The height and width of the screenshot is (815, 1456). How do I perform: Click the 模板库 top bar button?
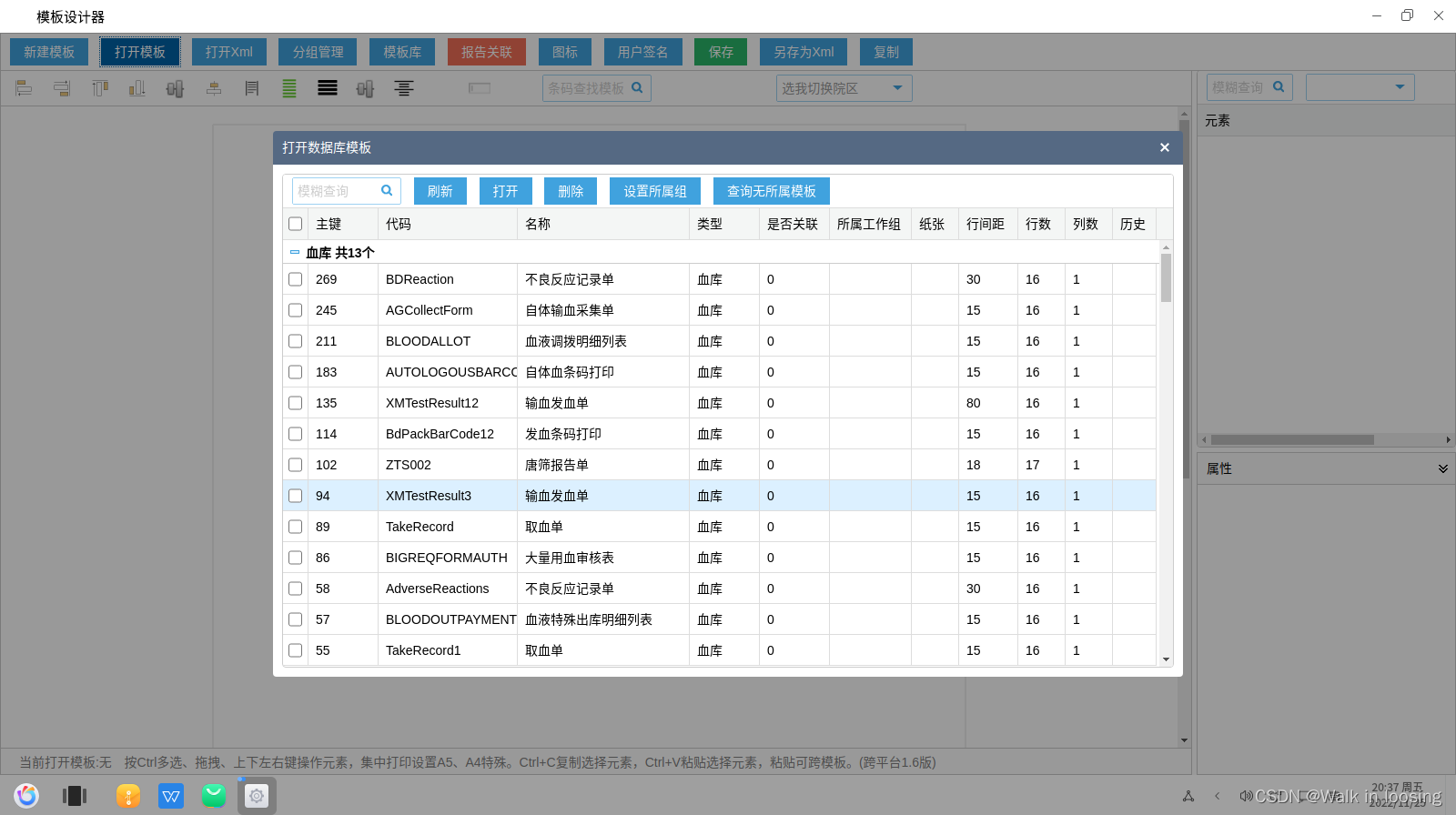click(x=402, y=52)
